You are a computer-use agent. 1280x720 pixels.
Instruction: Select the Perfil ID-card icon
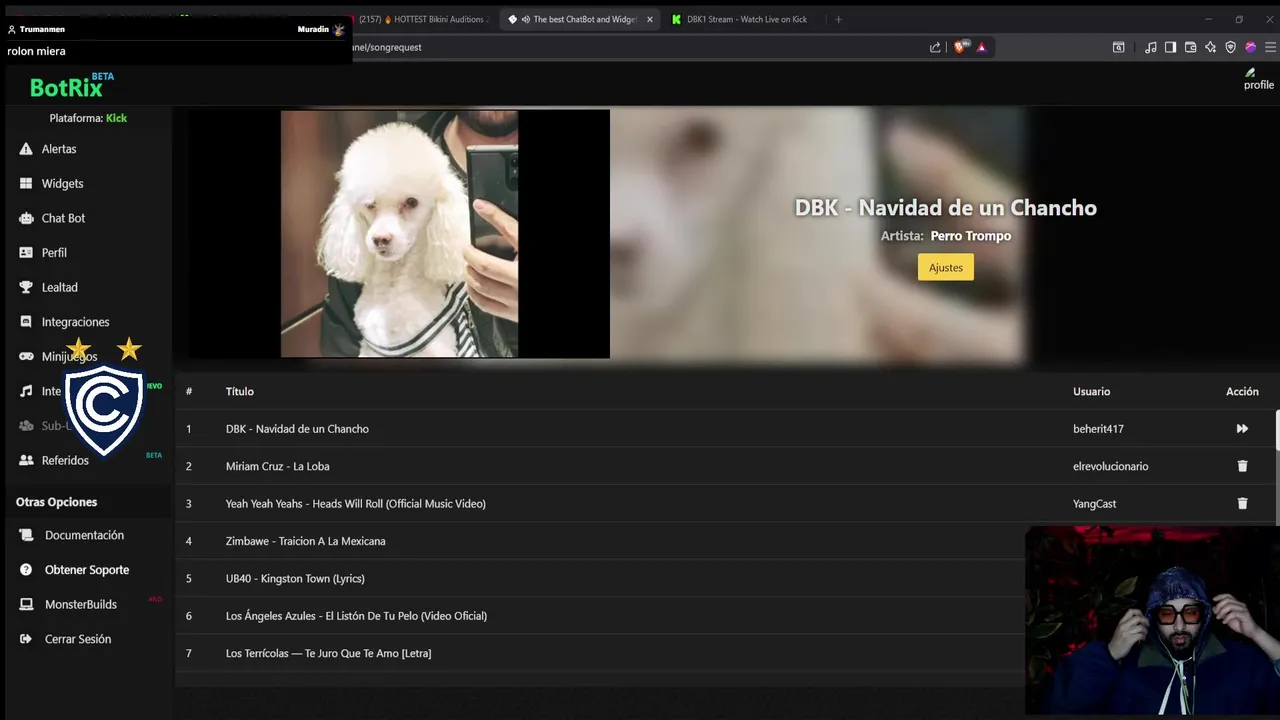pos(26,253)
